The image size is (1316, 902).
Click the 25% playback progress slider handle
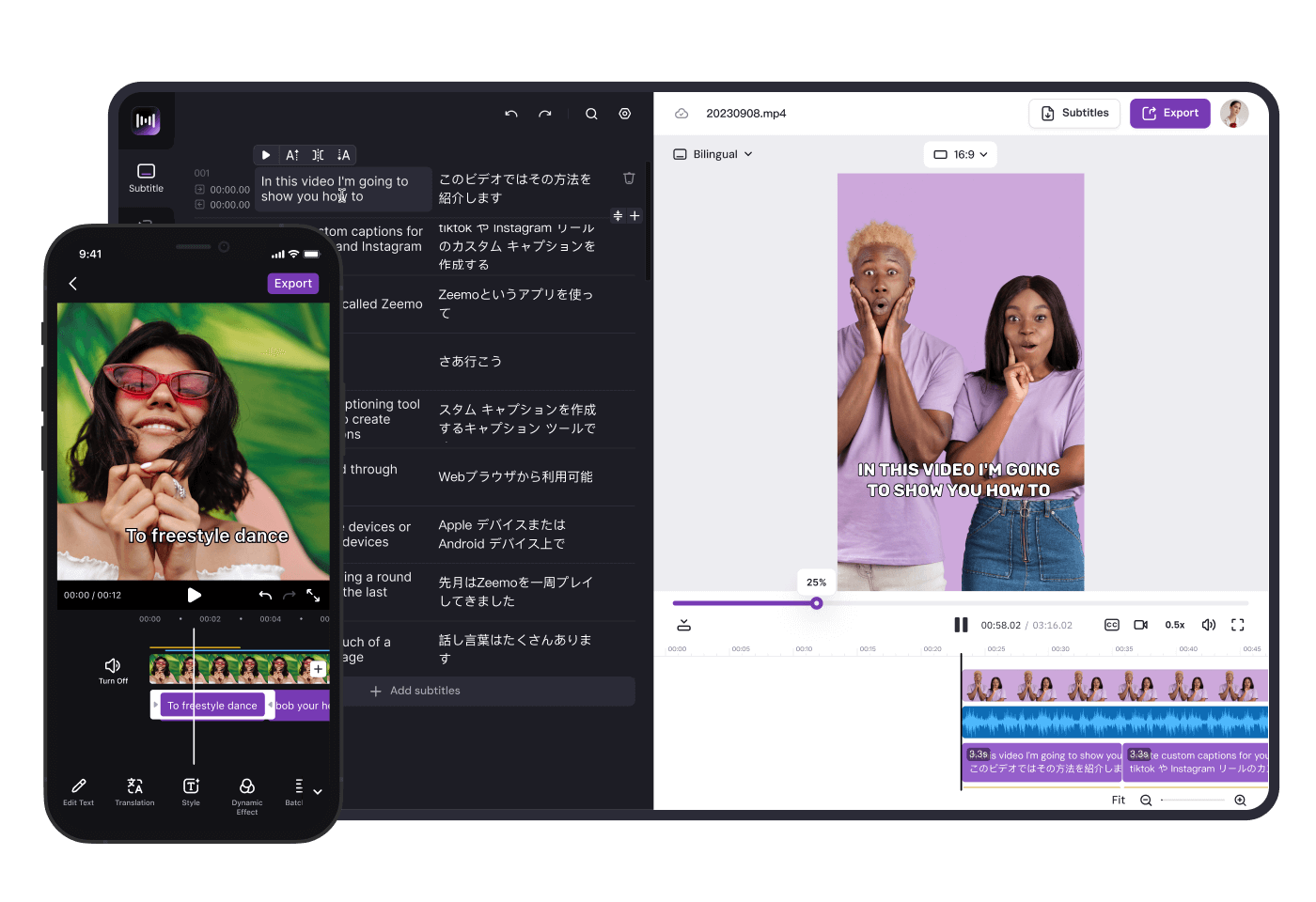(817, 603)
